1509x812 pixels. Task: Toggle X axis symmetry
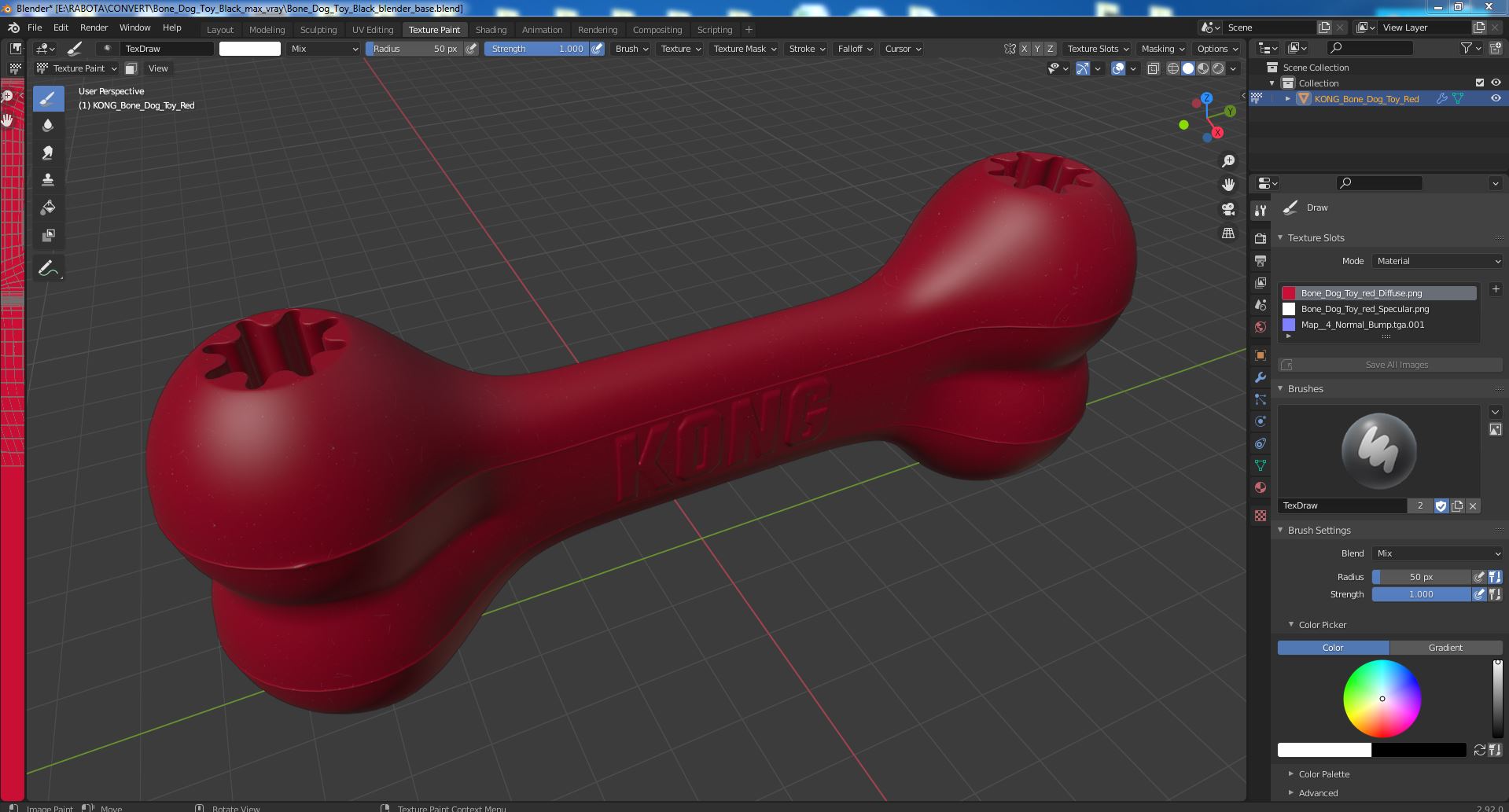click(1024, 49)
